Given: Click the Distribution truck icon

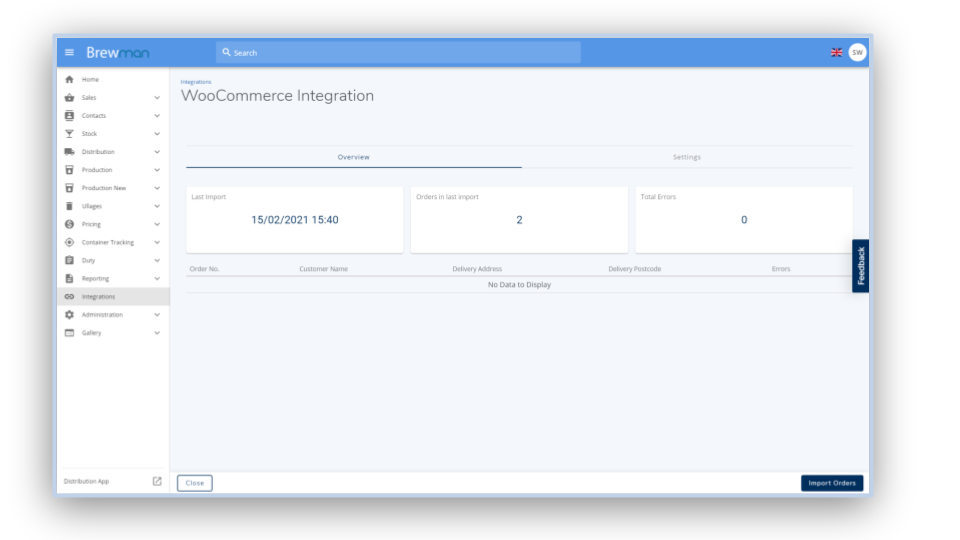Looking at the screenshot, I should coord(69,152).
